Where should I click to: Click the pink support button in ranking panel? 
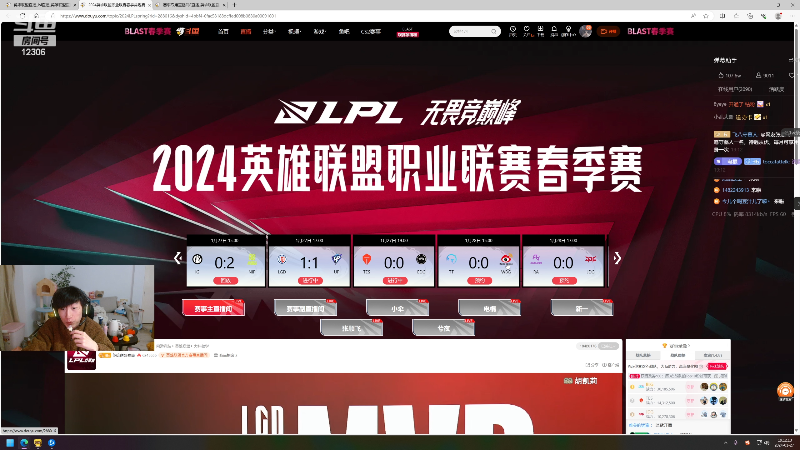(717, 366)
